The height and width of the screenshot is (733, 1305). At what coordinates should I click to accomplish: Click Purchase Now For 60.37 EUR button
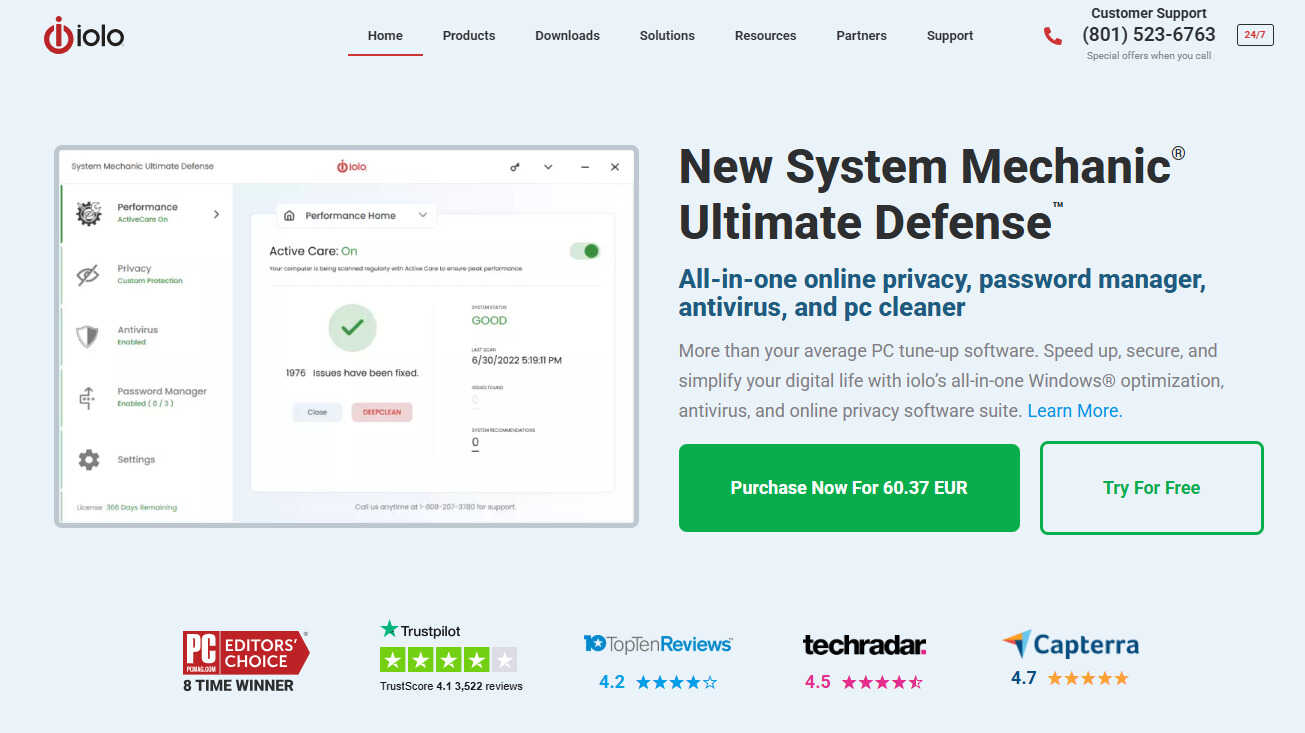(849, 488)
